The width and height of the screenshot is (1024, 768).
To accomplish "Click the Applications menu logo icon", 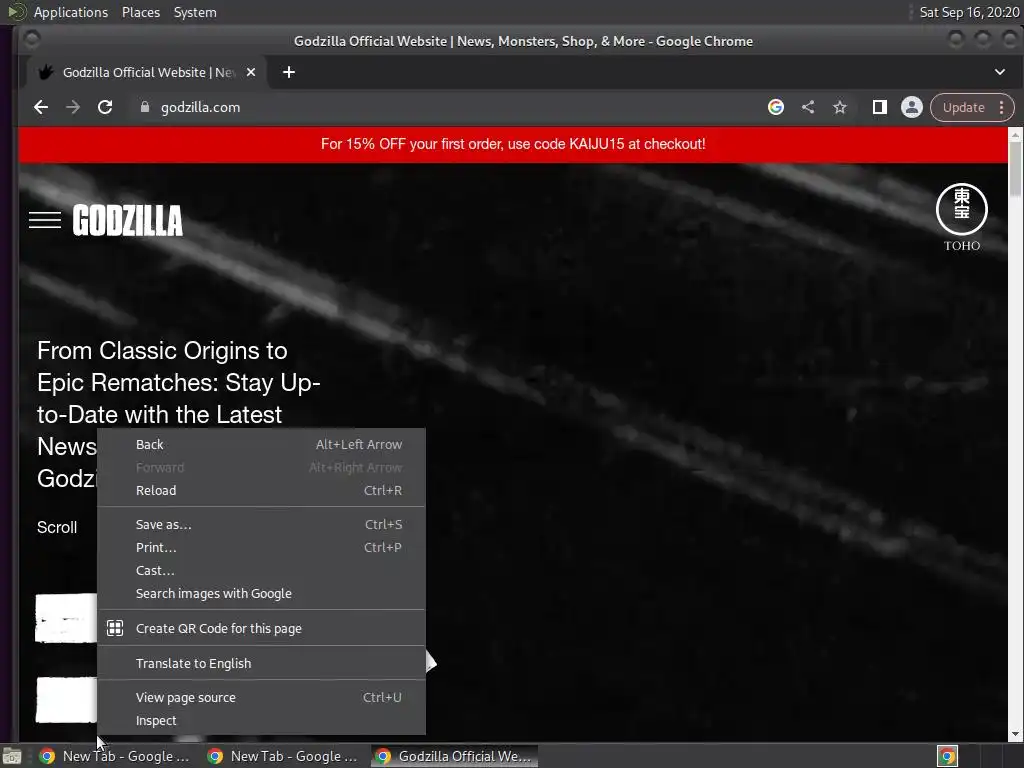I will (16, 12).
